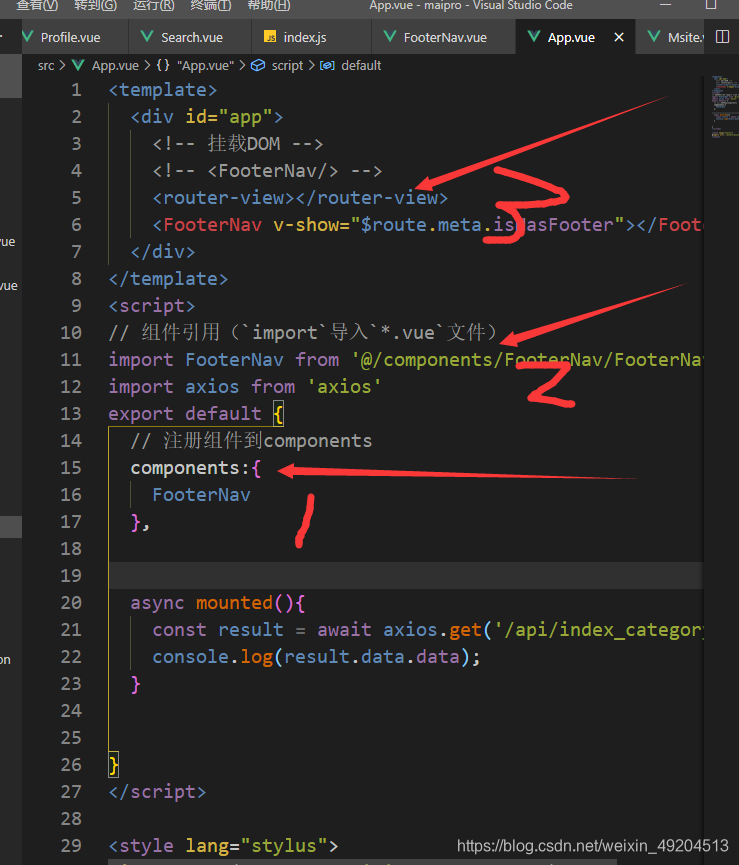
Task: Click default breadcrumb segment
Action: 361,66
